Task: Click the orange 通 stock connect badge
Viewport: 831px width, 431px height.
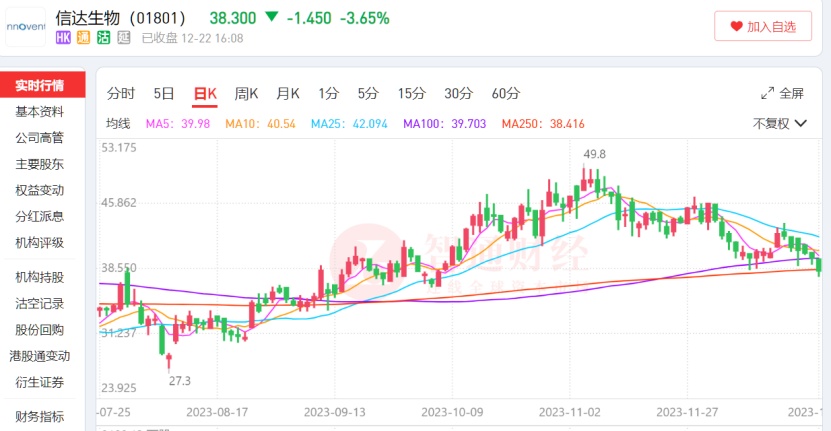Action: point(83,38)
